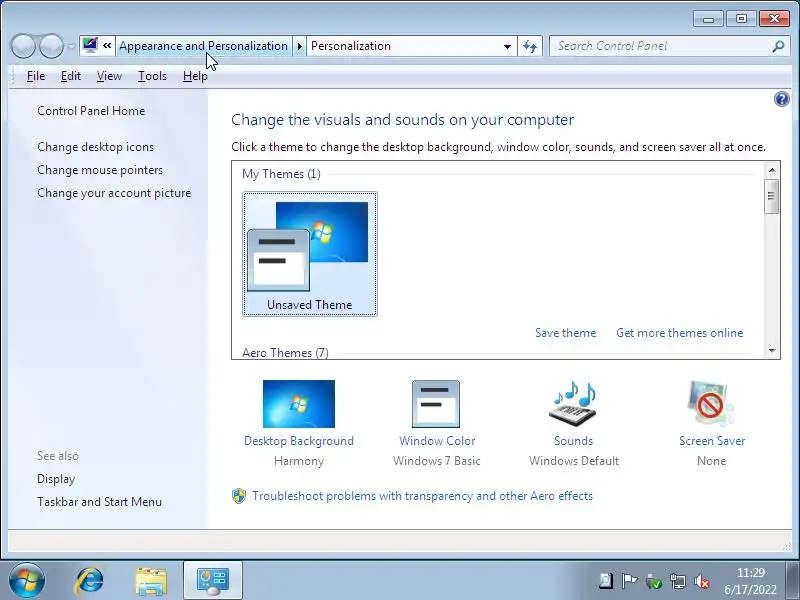Minimize the Personalization window
This screenshot has width=800, height=600.
[x=708, y=19]
